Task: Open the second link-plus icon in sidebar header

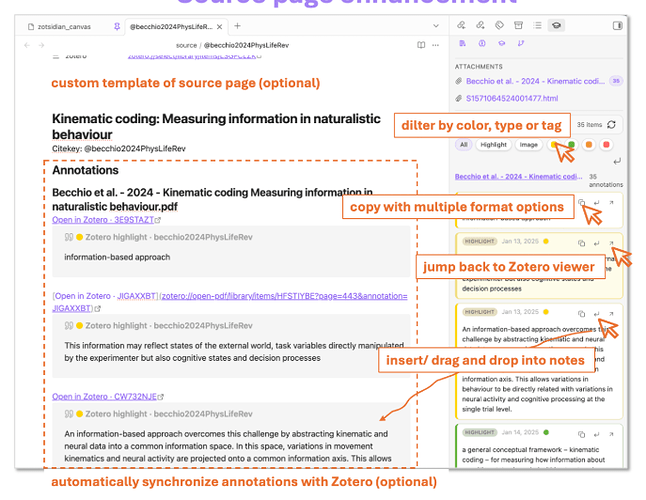Action: point(480,26)
